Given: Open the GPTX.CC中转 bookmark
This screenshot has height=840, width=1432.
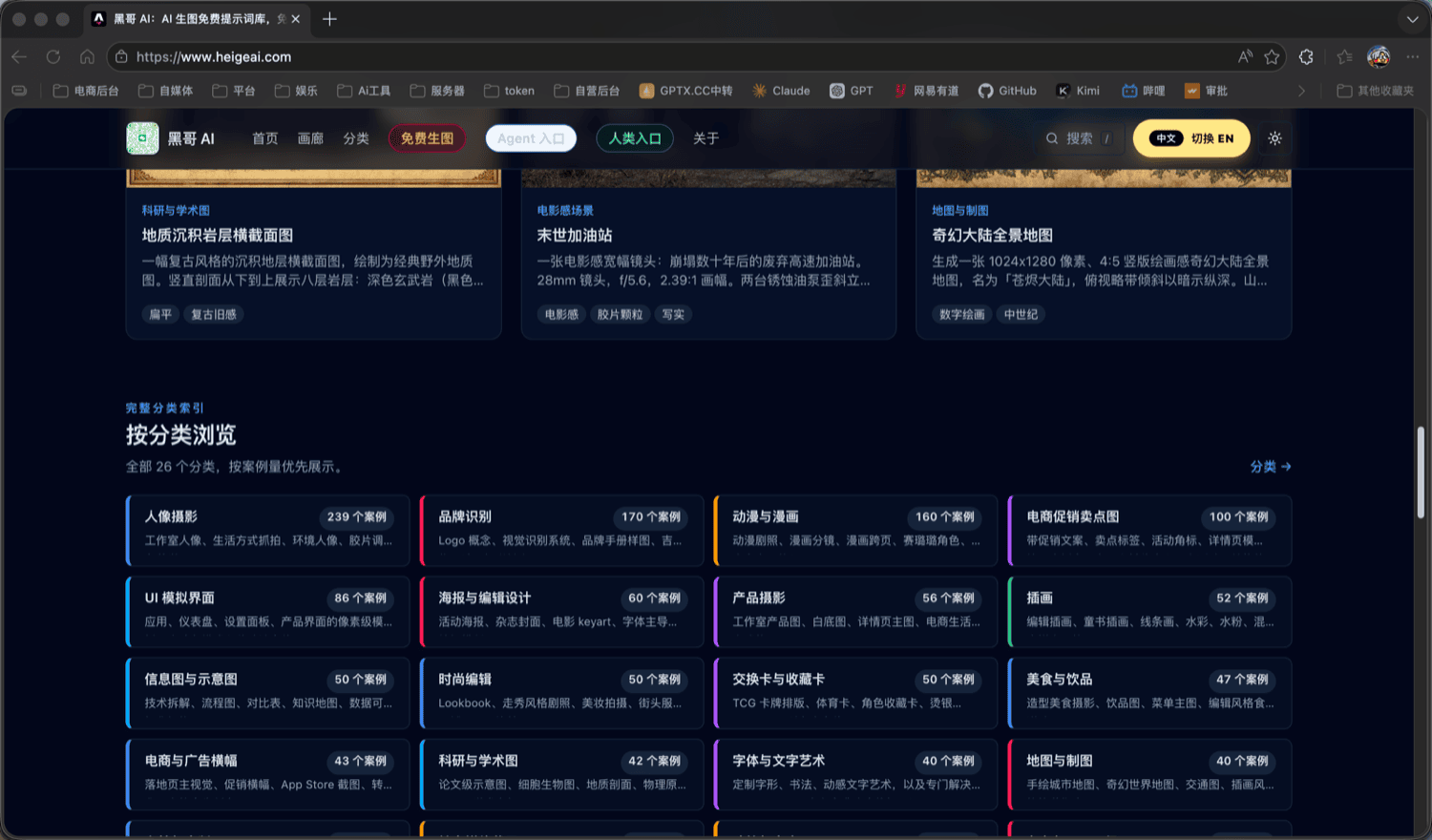Looking at the screenshot, I should (x=685, y=91).
